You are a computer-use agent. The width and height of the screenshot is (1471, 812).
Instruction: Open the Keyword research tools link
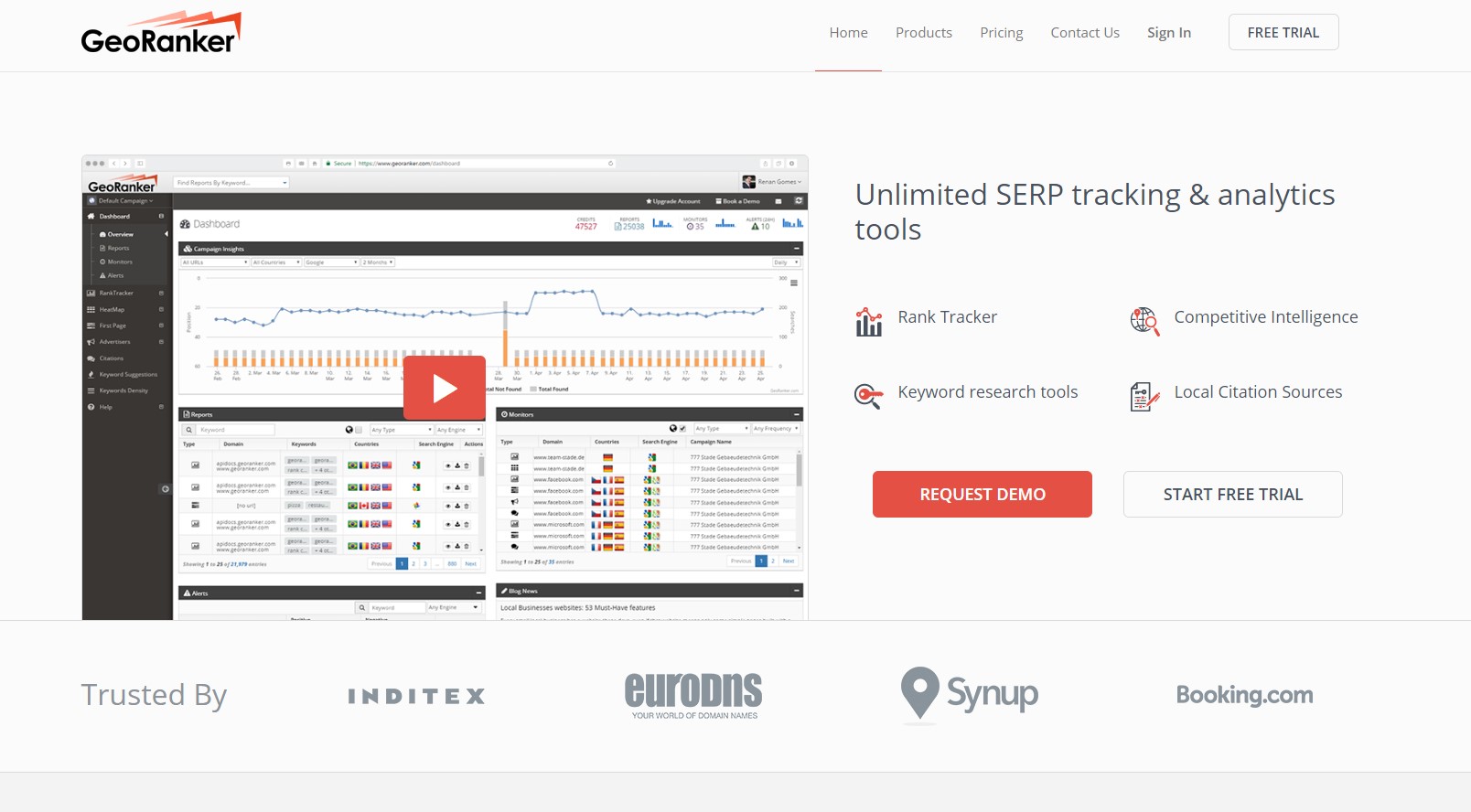point(988,392)
